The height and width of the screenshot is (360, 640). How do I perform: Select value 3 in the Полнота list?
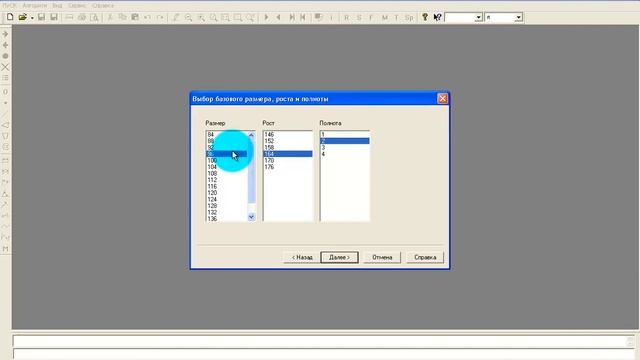coord(345,147)
